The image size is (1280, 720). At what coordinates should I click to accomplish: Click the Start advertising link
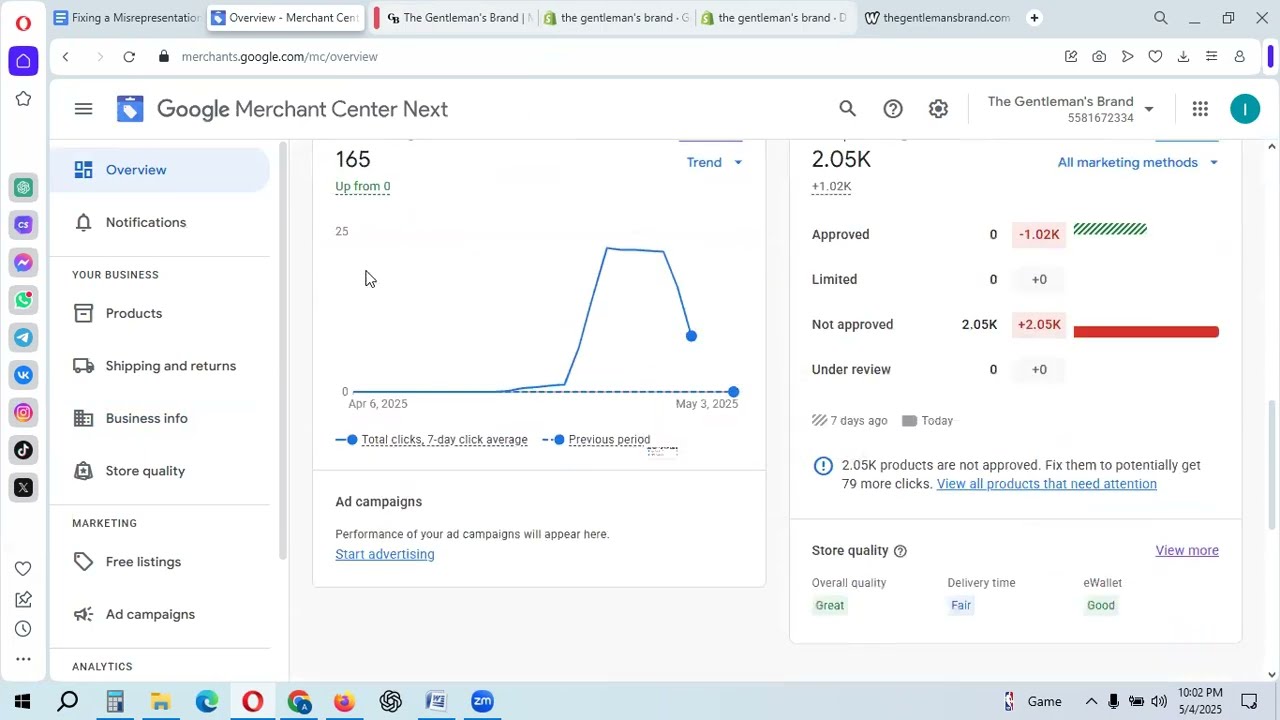pos(385,554)
